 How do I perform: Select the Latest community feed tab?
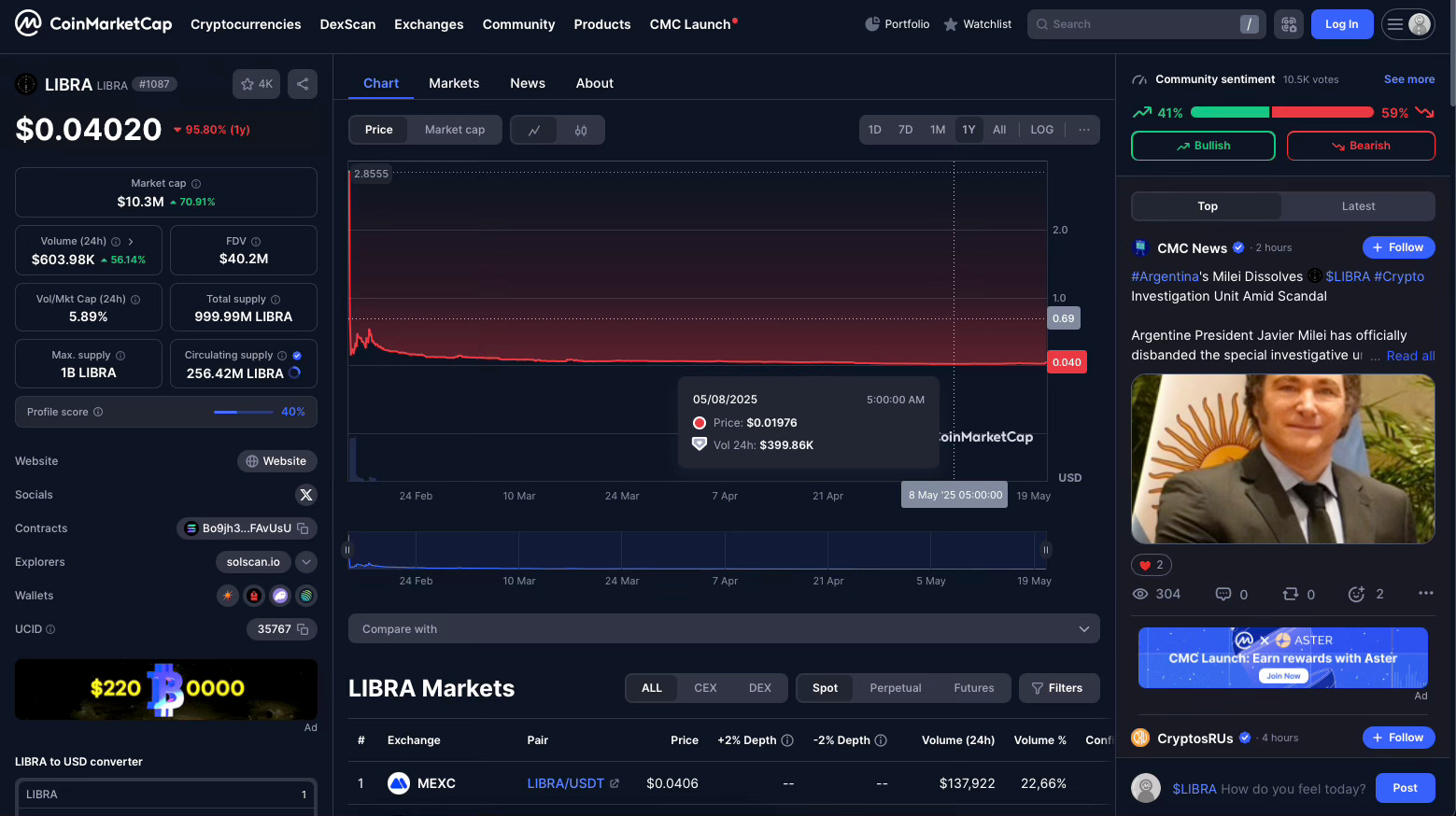1358,206
